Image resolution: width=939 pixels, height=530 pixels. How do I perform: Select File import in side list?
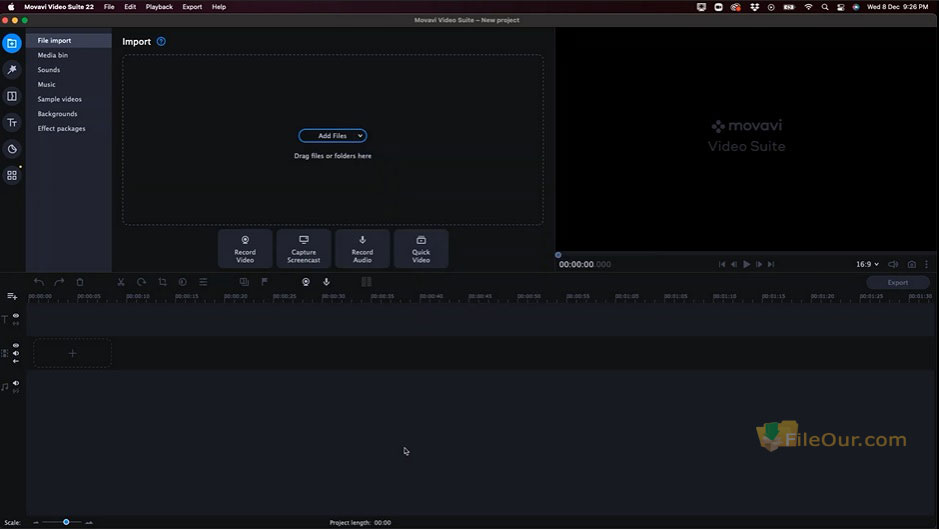click(x=69, y=40)
